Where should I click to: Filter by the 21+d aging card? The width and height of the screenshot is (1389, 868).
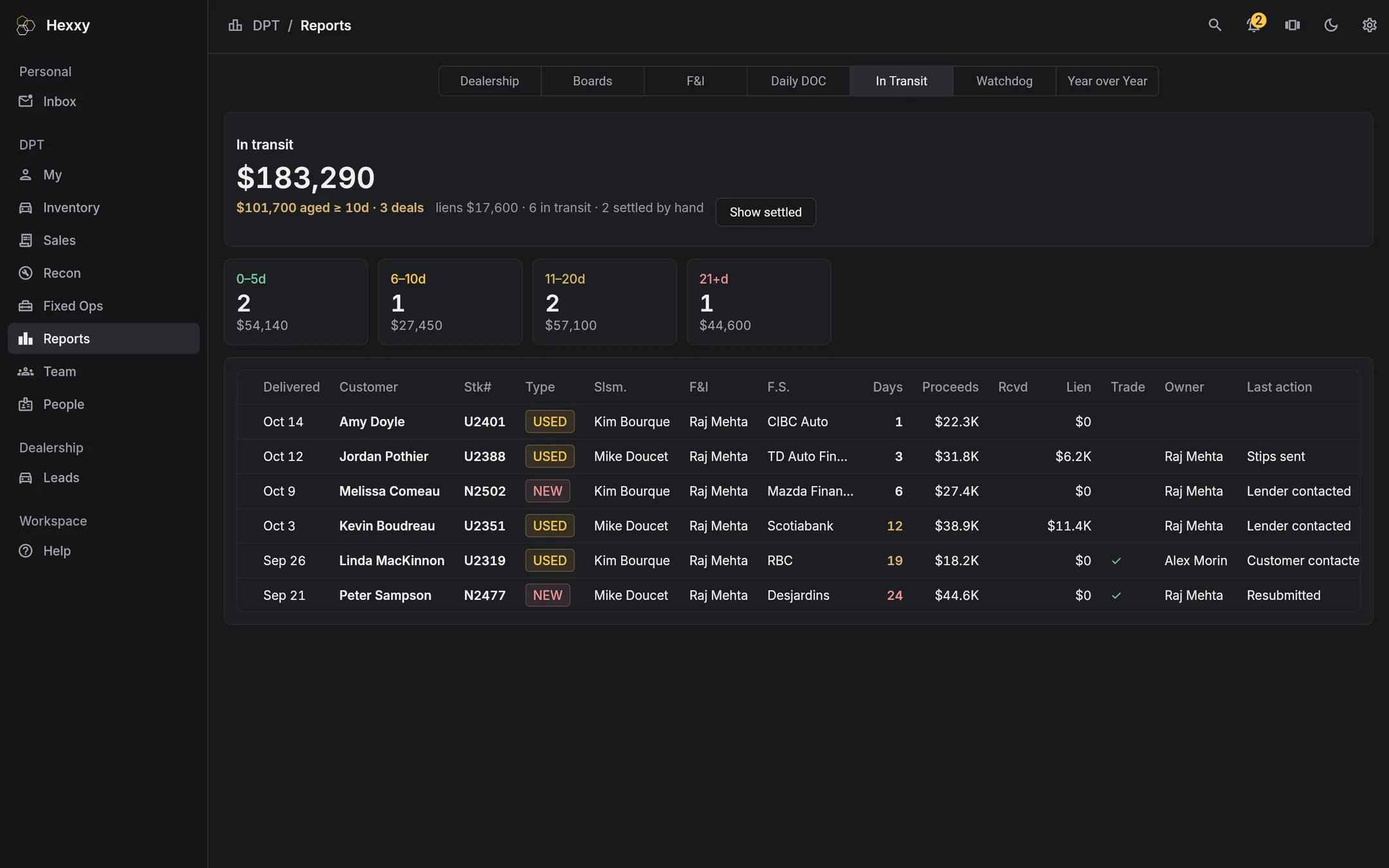pyautogui.click(x=759, y=302)
